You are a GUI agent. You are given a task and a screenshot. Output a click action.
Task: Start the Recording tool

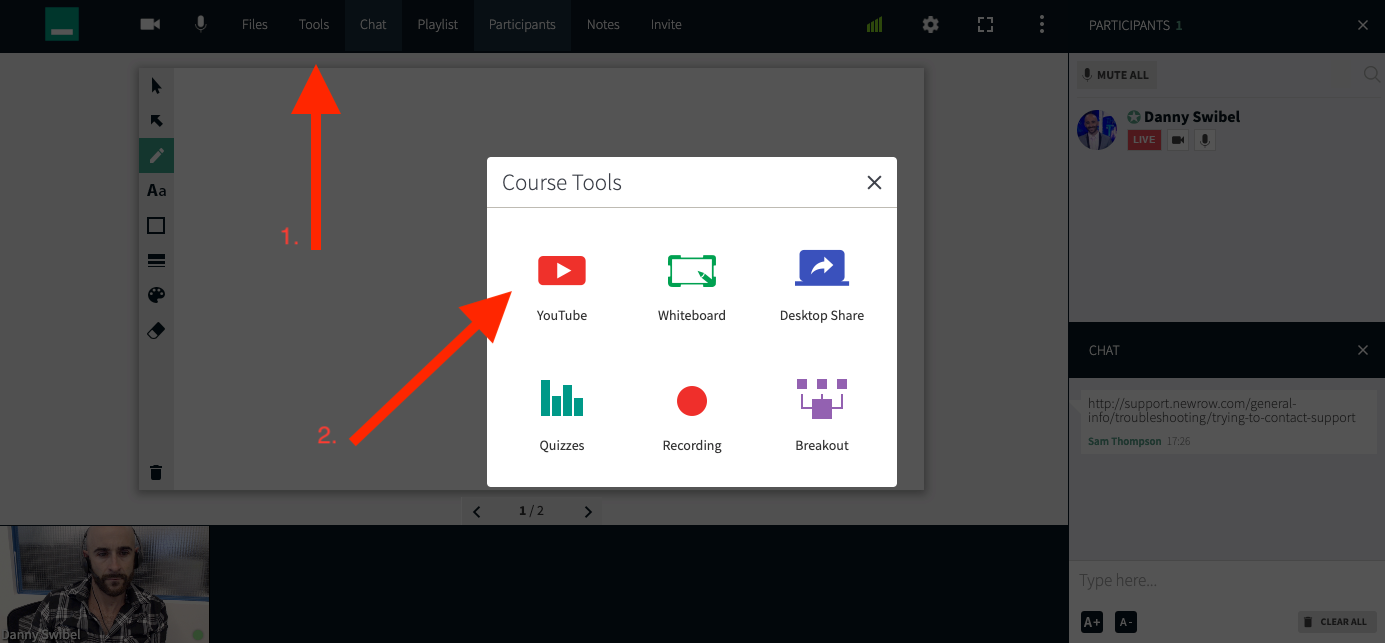pyautogui.click(x=692, y=418)
